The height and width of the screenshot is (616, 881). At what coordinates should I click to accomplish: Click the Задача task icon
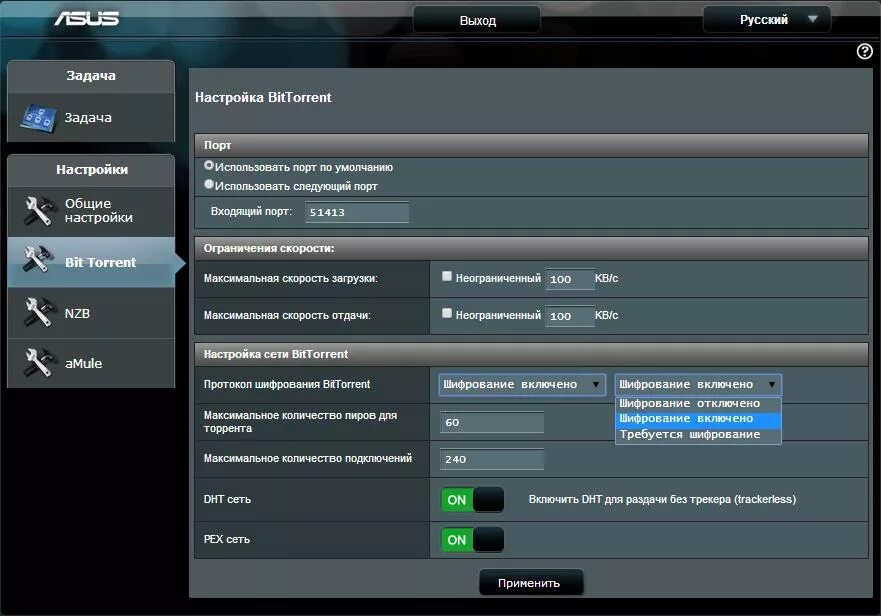[x=38, y=118]
